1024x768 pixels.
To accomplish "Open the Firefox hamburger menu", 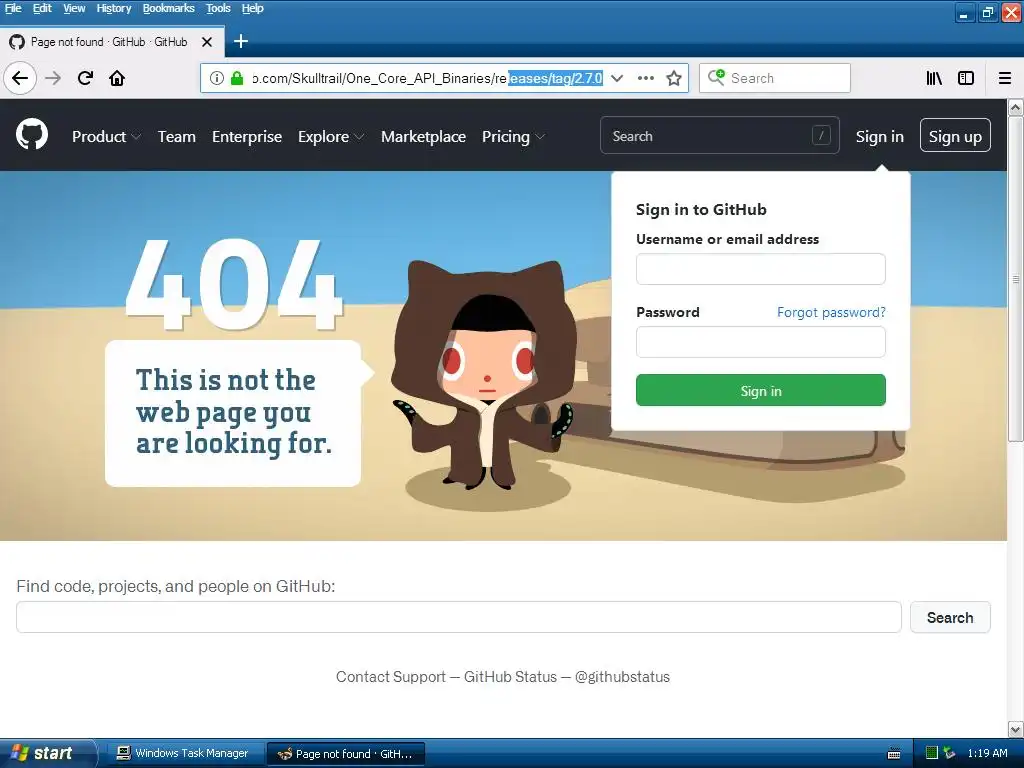I will coord(1005,78).
